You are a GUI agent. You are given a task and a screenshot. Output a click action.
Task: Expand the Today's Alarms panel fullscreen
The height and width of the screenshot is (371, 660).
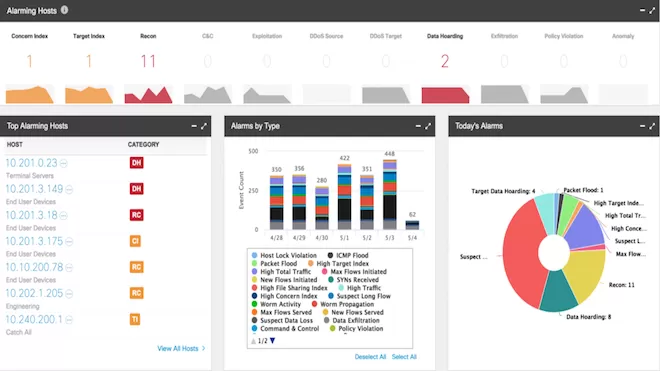[x=652, y=126]
